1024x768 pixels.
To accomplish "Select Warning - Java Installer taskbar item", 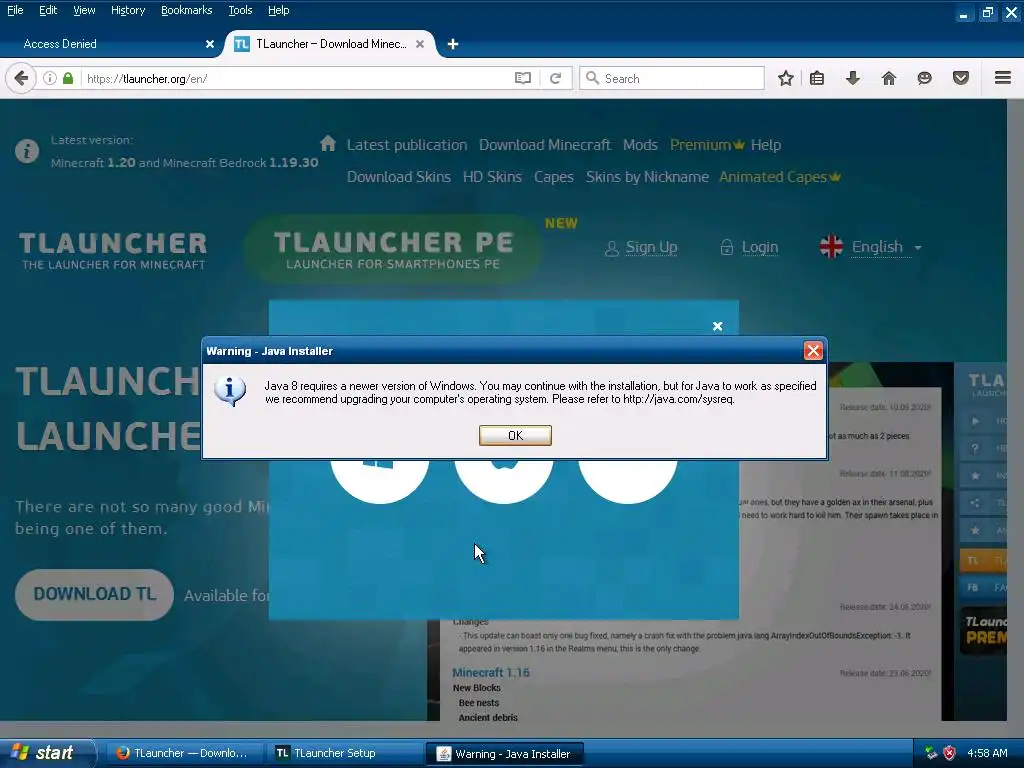I will (x=504, y=754).
